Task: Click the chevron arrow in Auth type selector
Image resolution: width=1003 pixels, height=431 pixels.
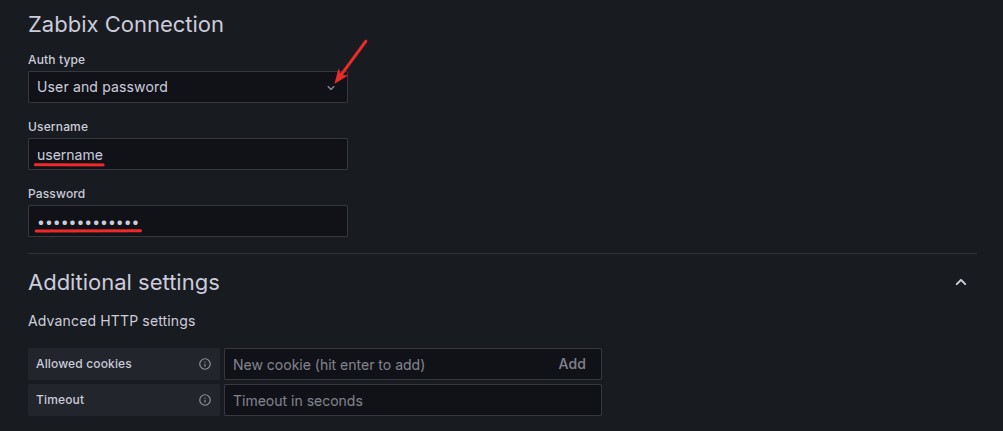Action: (x=331, y=88)
